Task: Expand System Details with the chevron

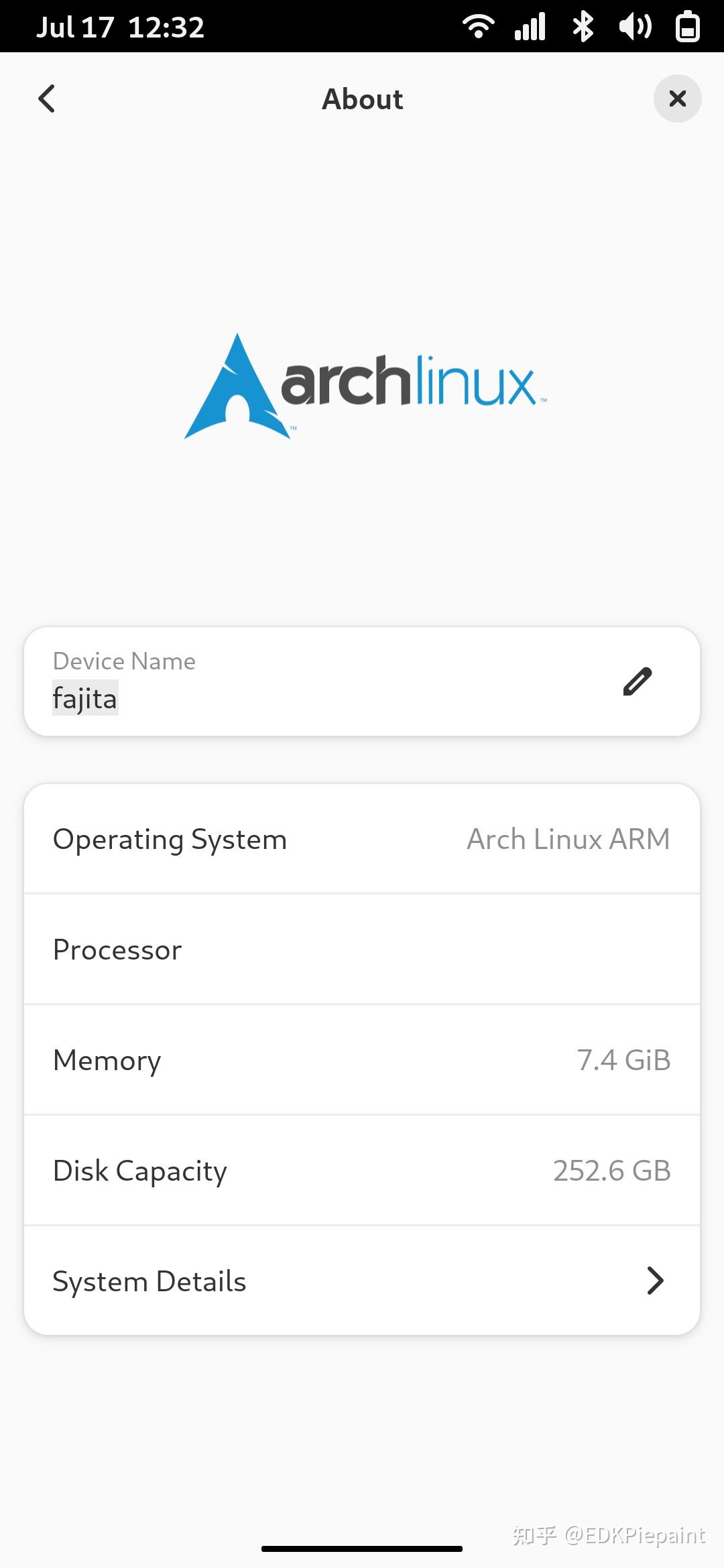Action: (x=654, y=1281)
